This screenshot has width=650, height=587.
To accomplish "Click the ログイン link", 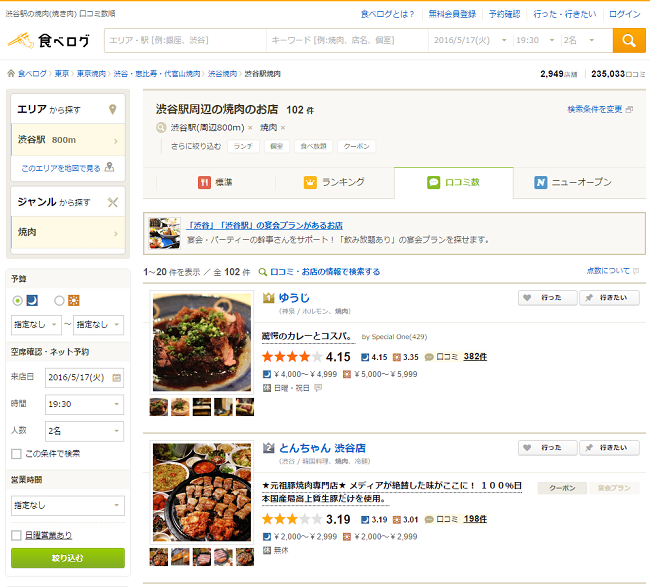I will point(624,14).
